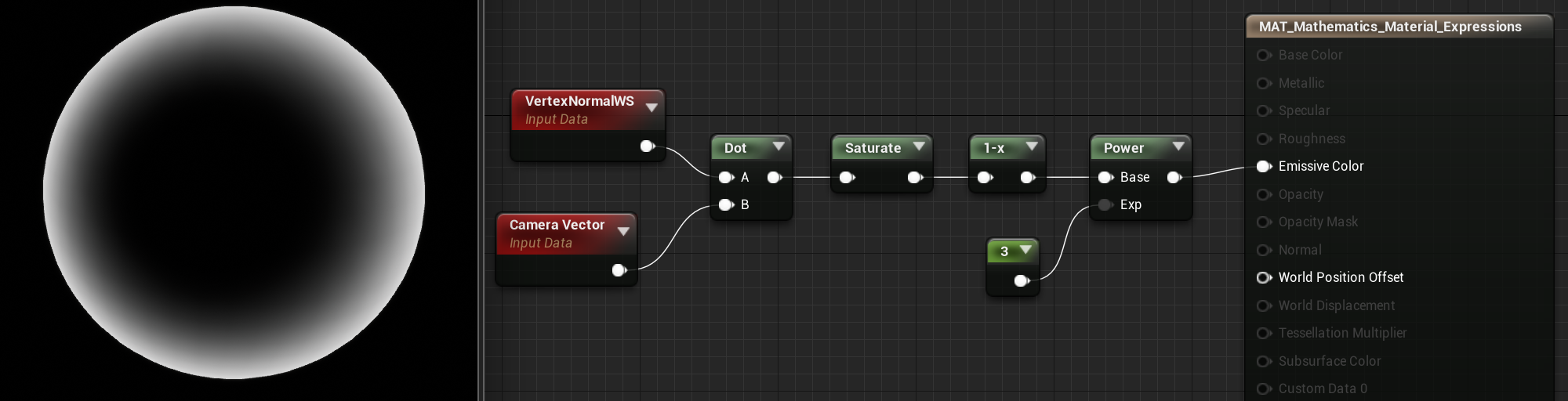The width and height of the screenshot is (1568, 401).
Task: Click the VertexNormalWS output pin
Action: point(647,146)
